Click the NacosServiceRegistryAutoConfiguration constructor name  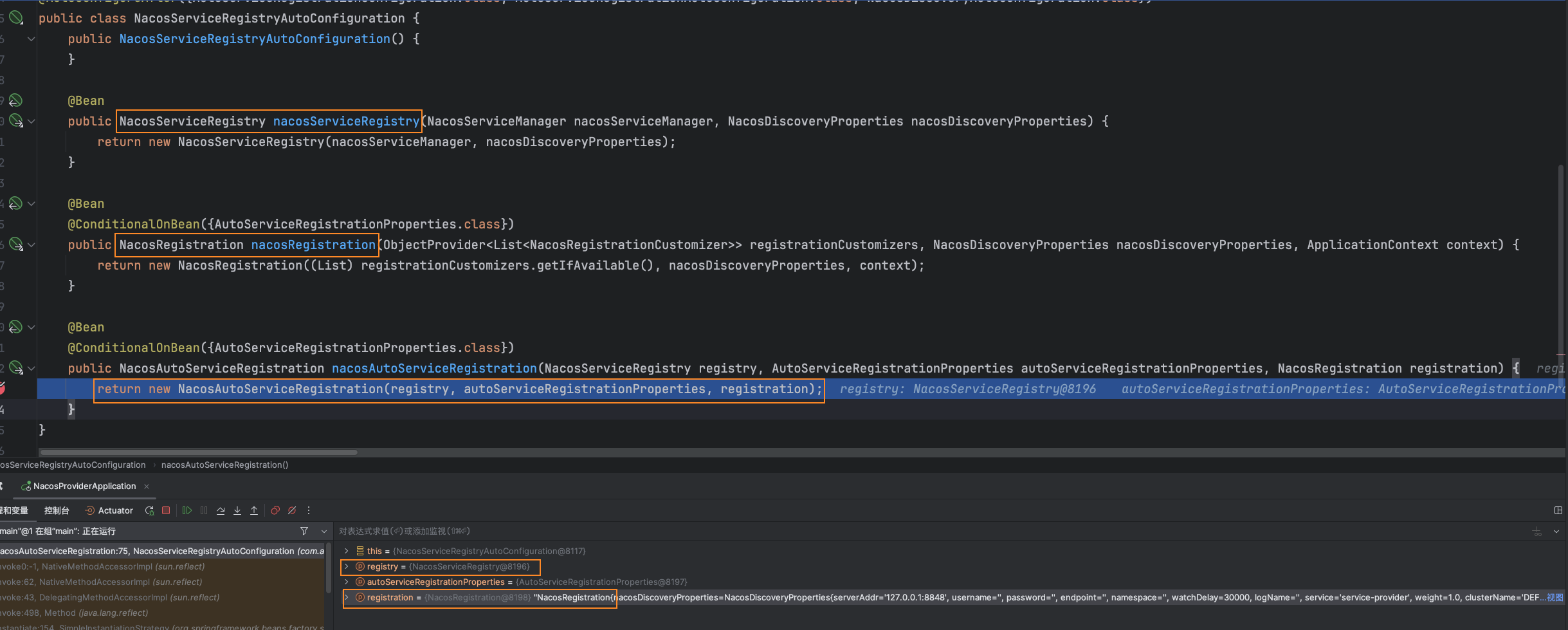pyautogui.click(x=255, y=39)
